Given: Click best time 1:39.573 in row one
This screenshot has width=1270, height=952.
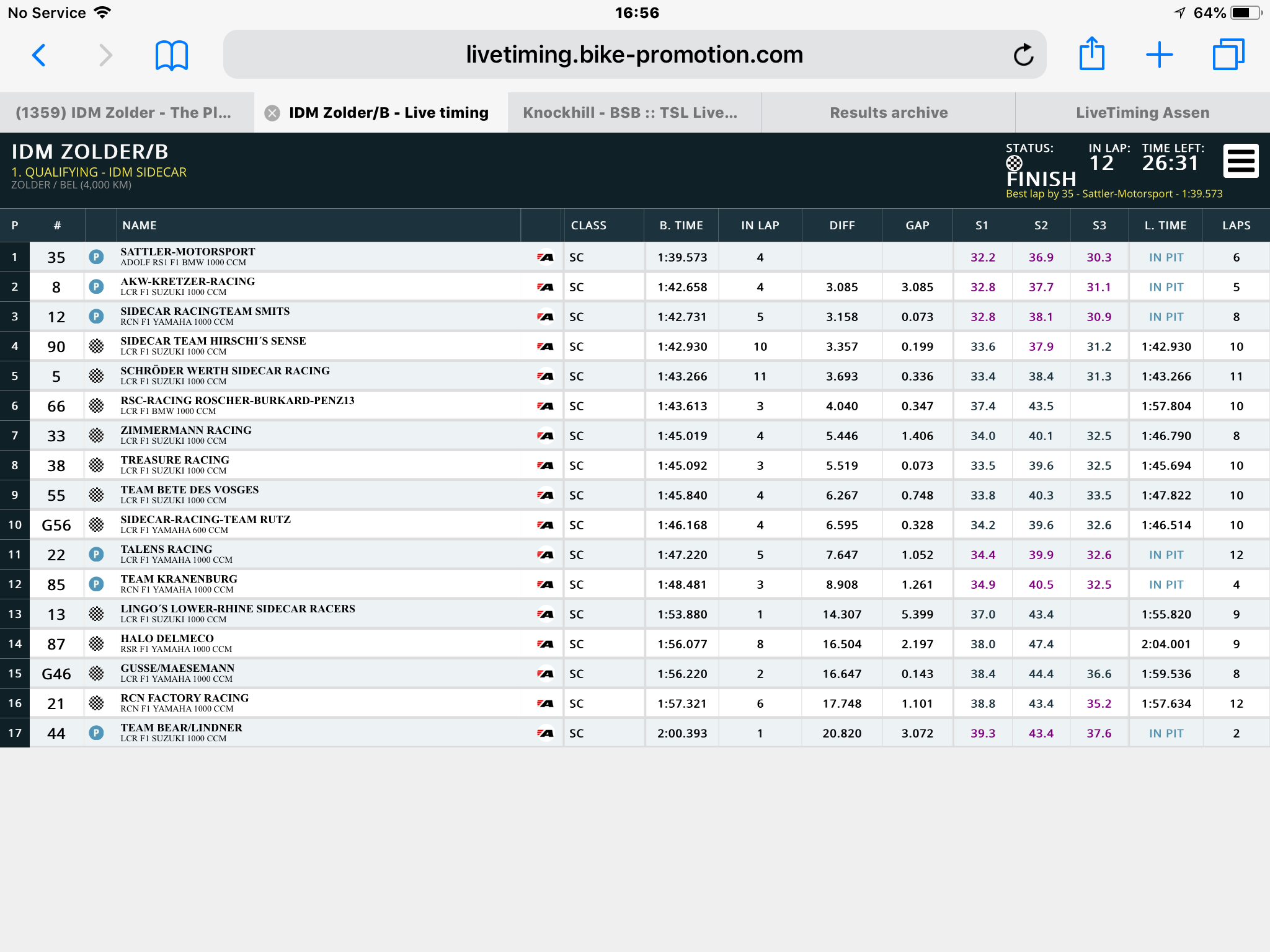Looking at the screenshot, I should [682, 257].
